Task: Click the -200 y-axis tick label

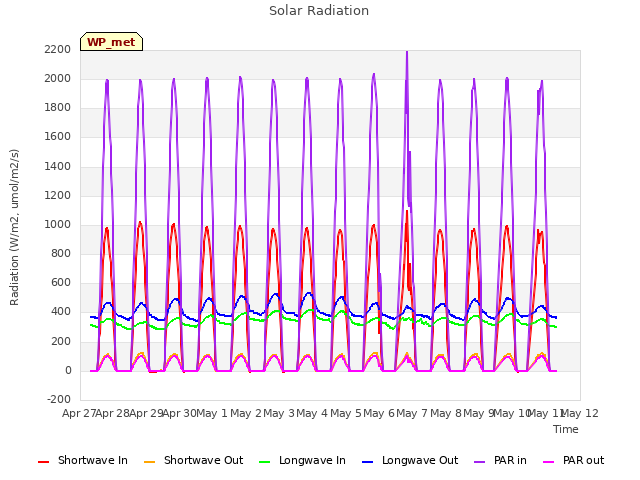Action: [59, 400]
